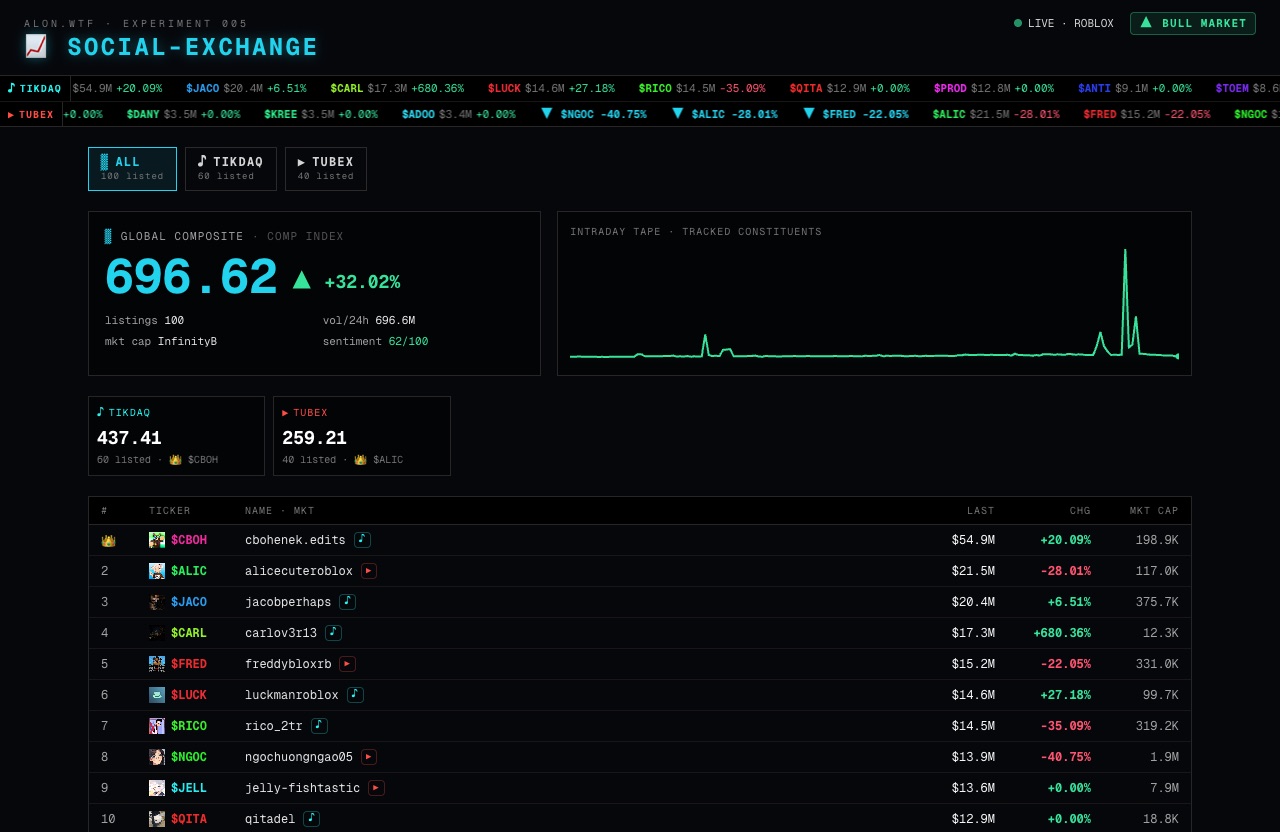Click the $FRED avatar in the table
1280x832 pixels.
click(157, 664)
